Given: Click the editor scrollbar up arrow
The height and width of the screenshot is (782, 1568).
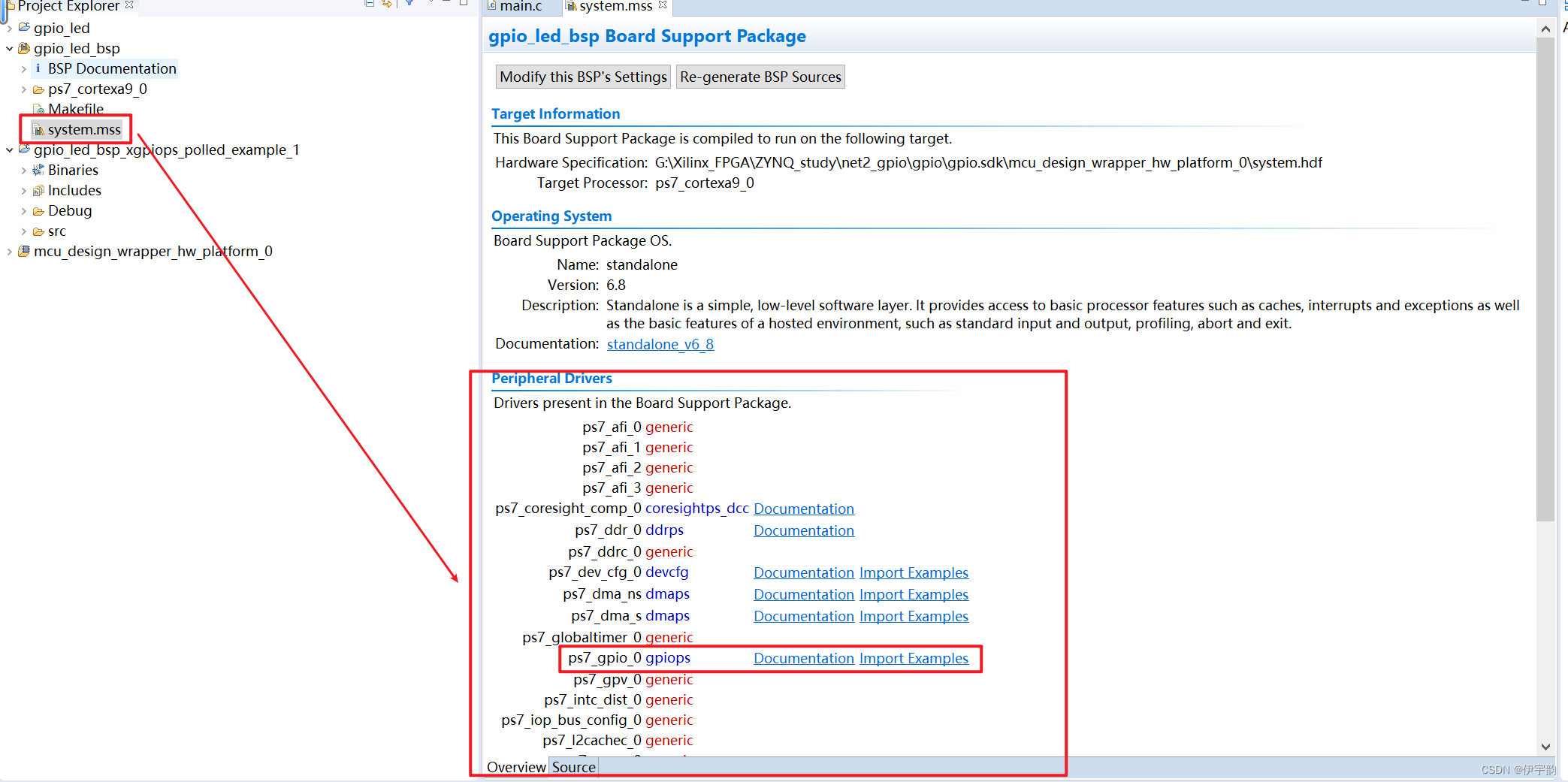Looking at the screenshot, I should pyautogui.click(x=1545, y=29).
